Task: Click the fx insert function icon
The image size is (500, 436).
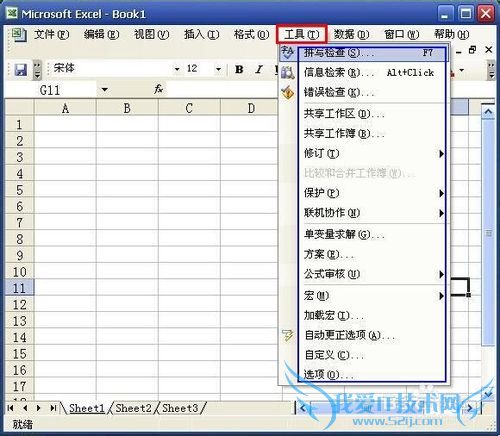Action: 158,89
